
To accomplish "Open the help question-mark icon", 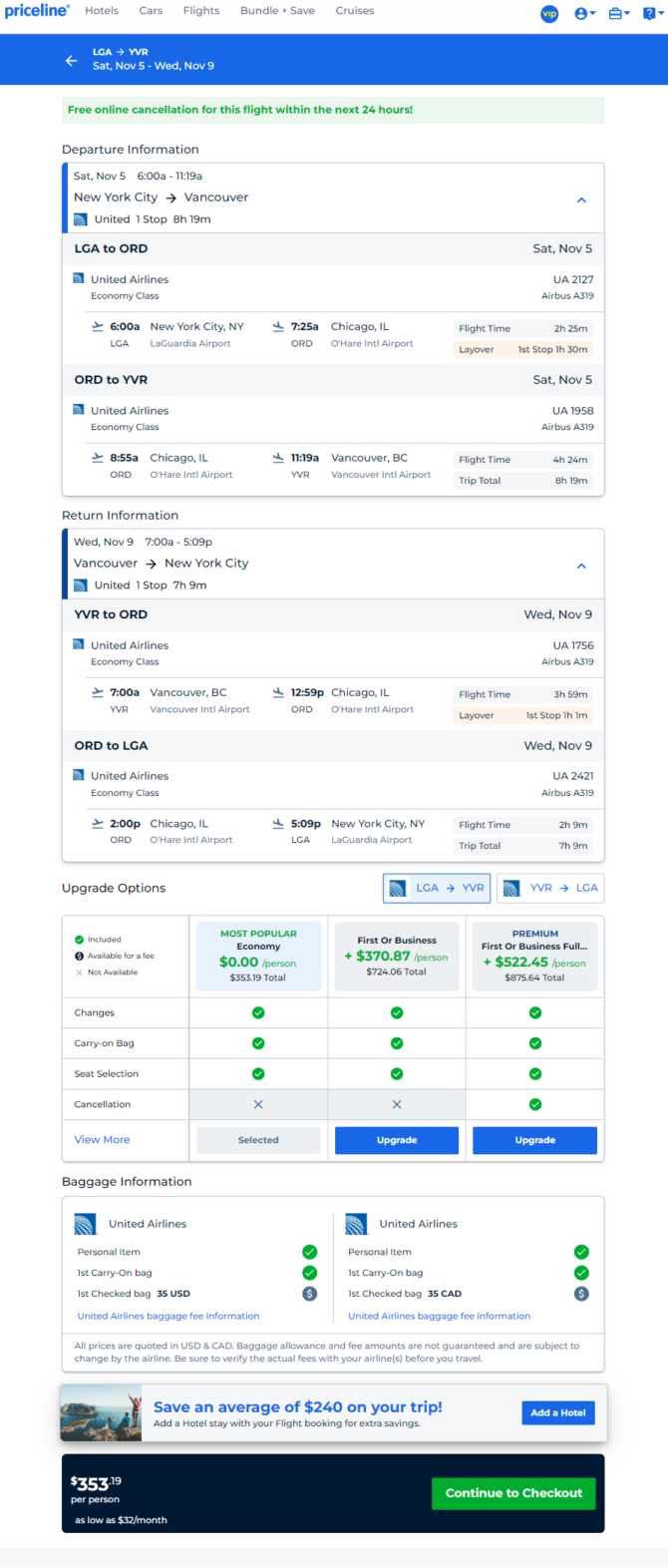I will click(651, 13).
